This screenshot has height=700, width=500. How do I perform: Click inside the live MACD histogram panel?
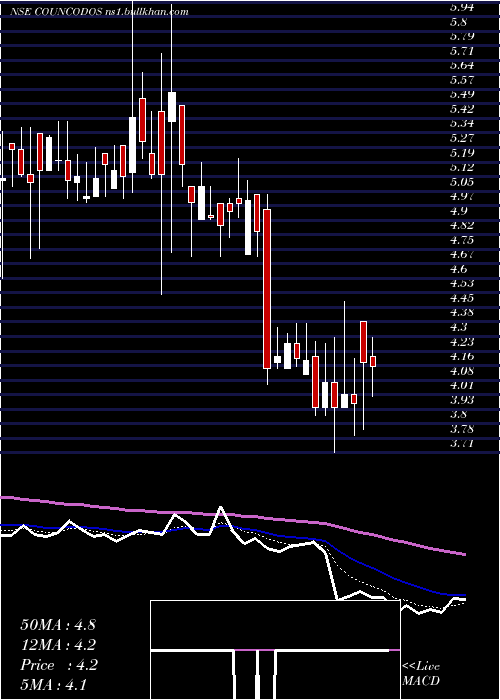[x=275, y=650]
